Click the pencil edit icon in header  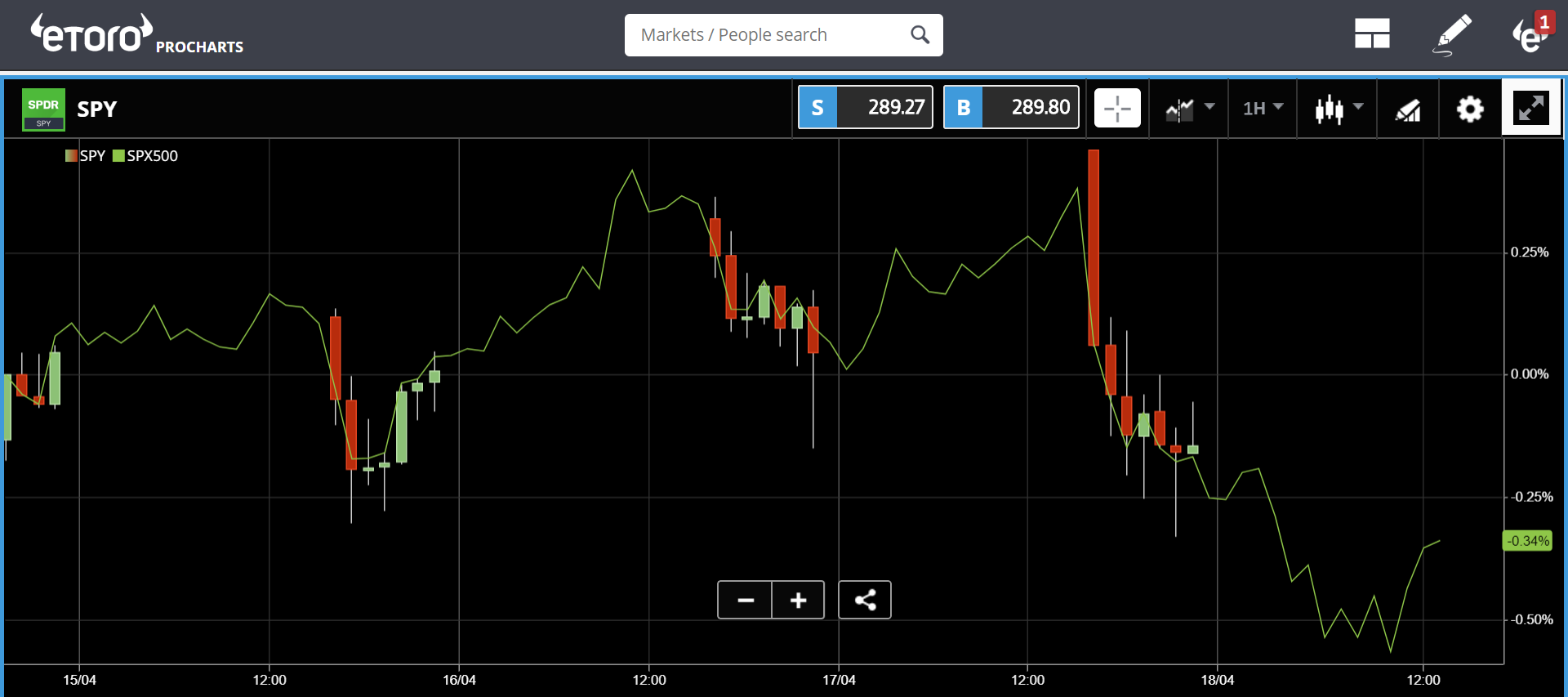1453,34
